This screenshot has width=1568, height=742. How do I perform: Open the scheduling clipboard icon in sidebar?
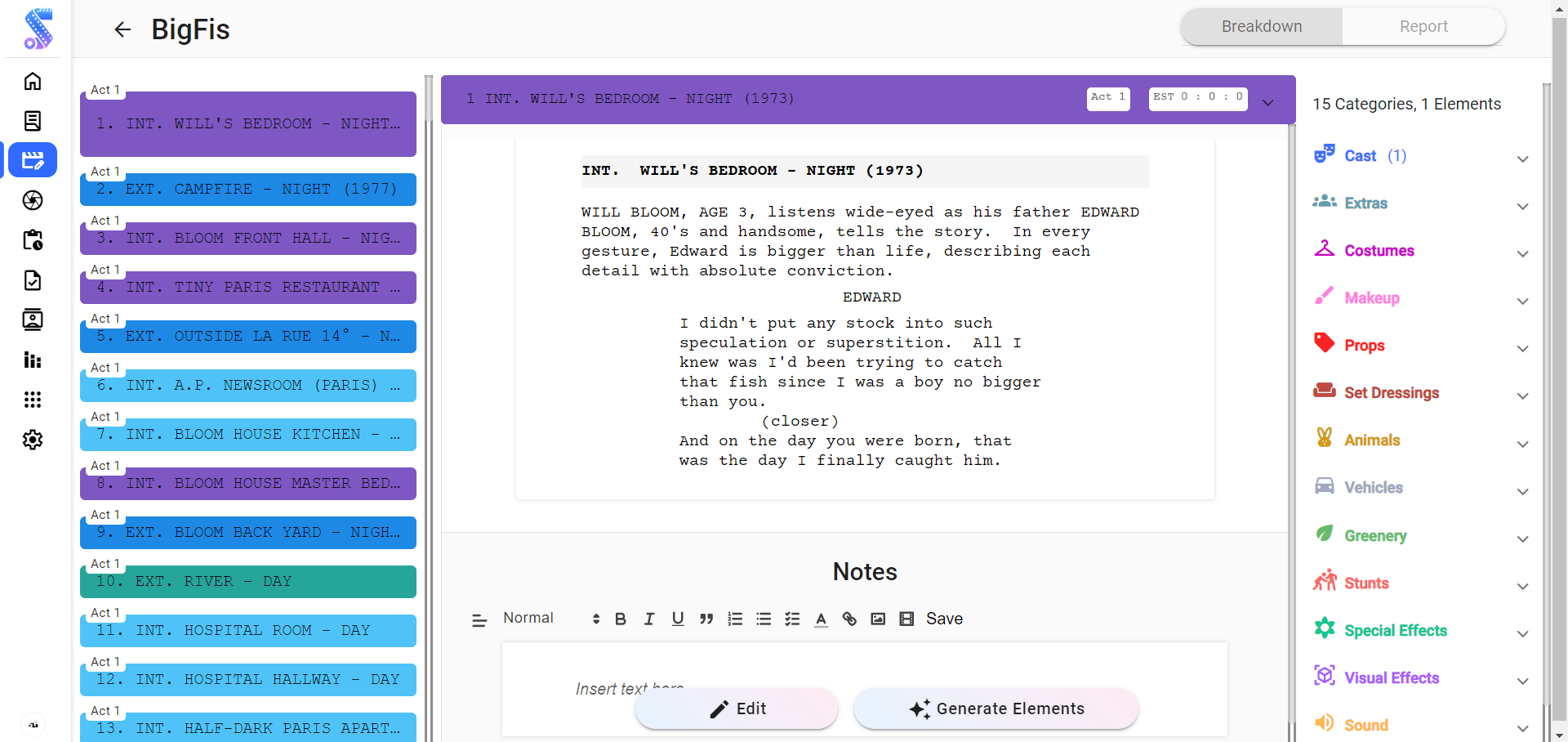point(33,240)
